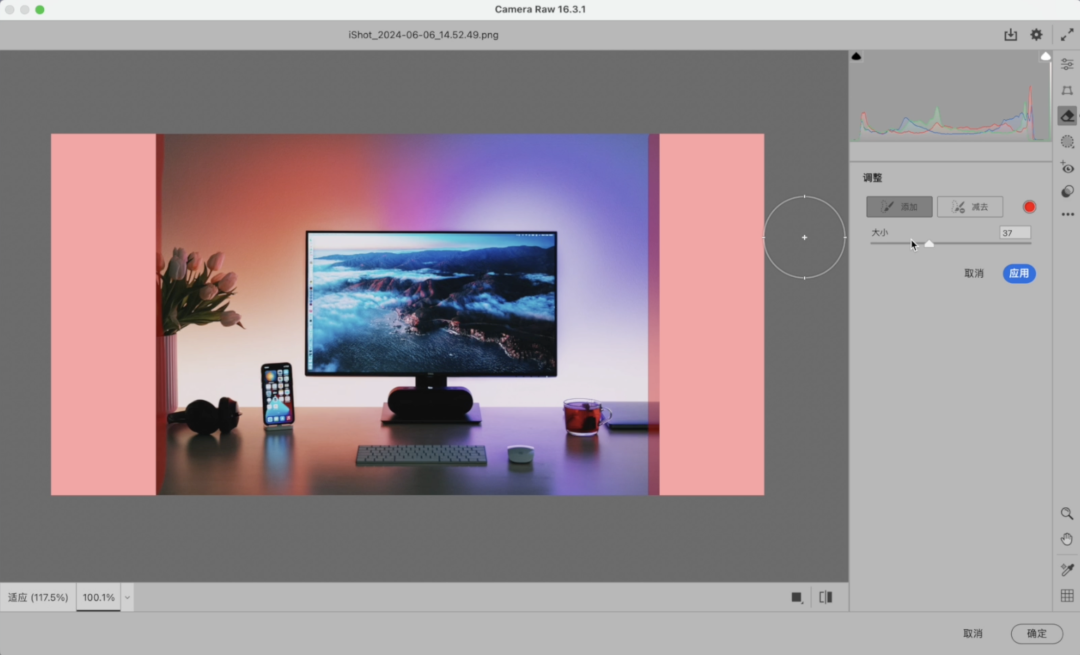Select the color sampler eyedropper tool

click(1067, 570)
